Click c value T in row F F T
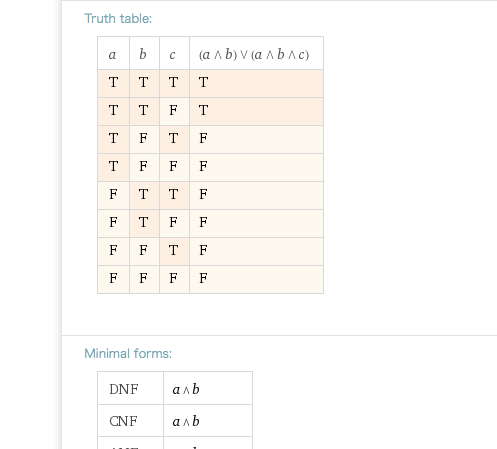 coord(173,250)
